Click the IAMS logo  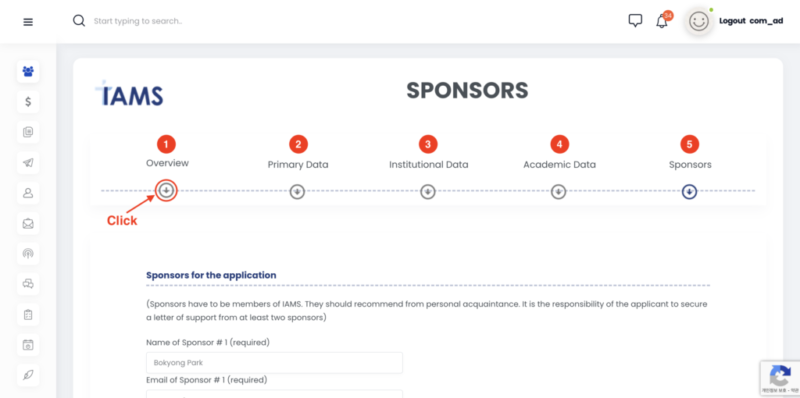click(x=130, y=93)
